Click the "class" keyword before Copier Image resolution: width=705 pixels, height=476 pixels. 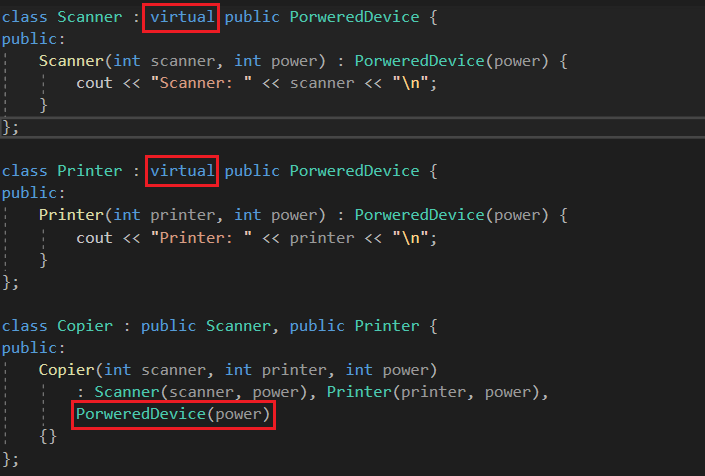pyautogui.click(x=24, y=326)
